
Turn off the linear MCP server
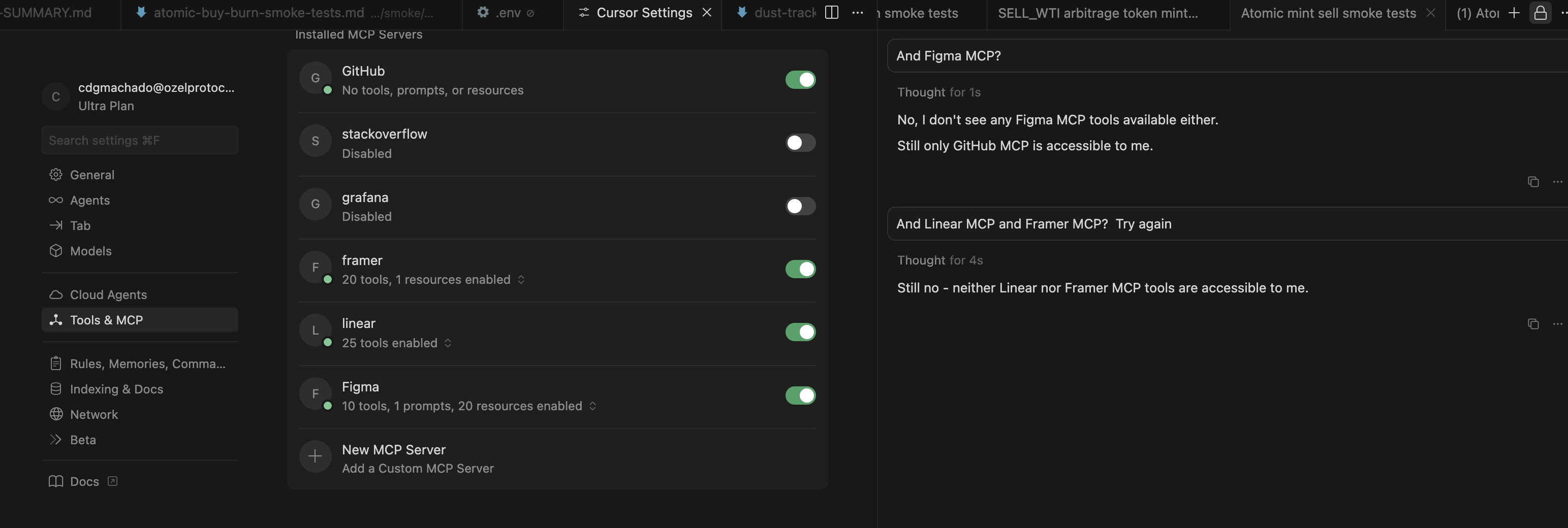coord(800,332)
